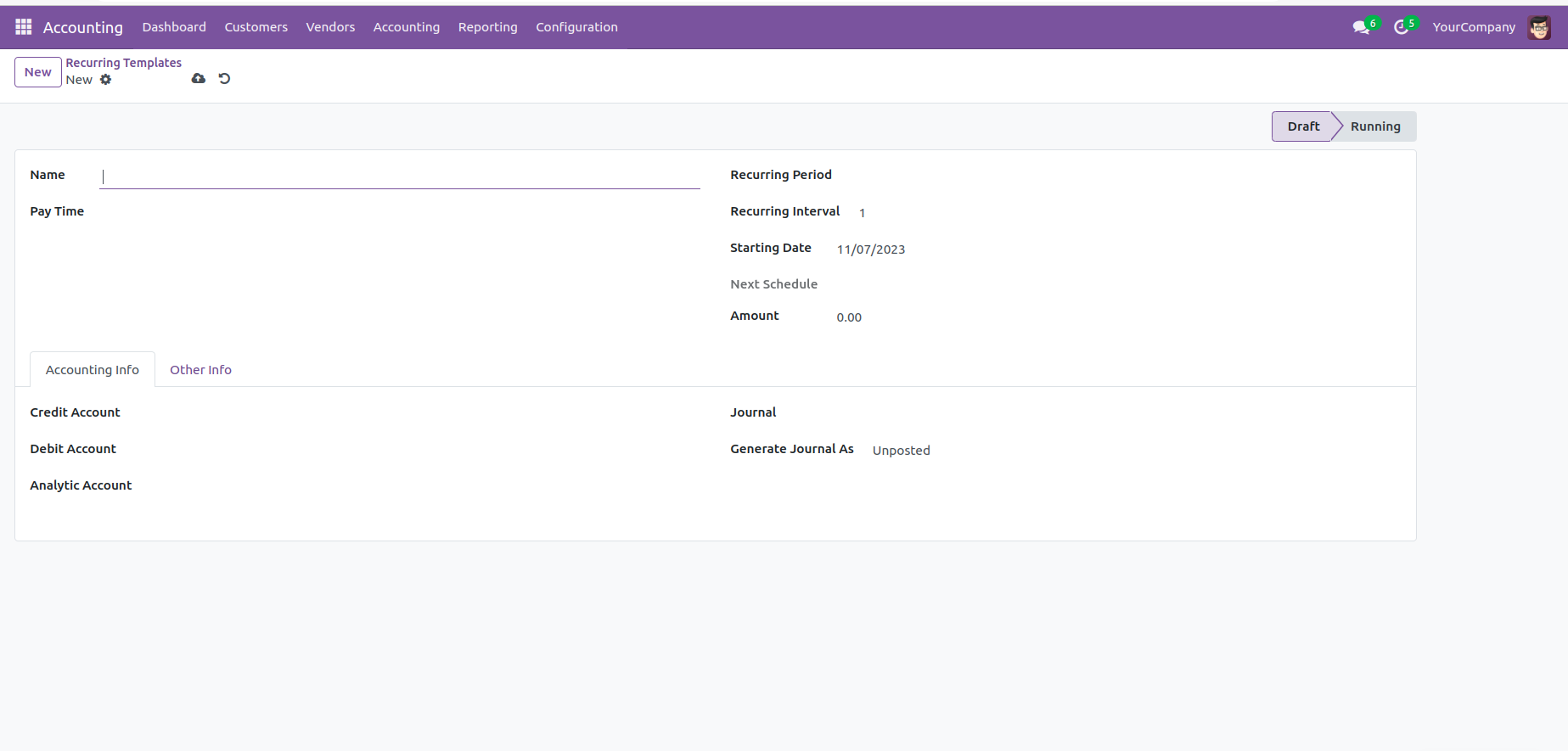Switch company via YourCompany selector
The height and width of the screenshot is (751, 1568).
tap(1473, 27)
